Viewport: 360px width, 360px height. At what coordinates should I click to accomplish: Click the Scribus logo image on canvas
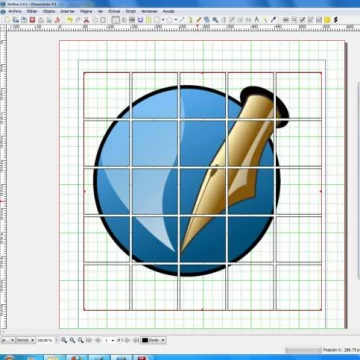tap(192, 181)
